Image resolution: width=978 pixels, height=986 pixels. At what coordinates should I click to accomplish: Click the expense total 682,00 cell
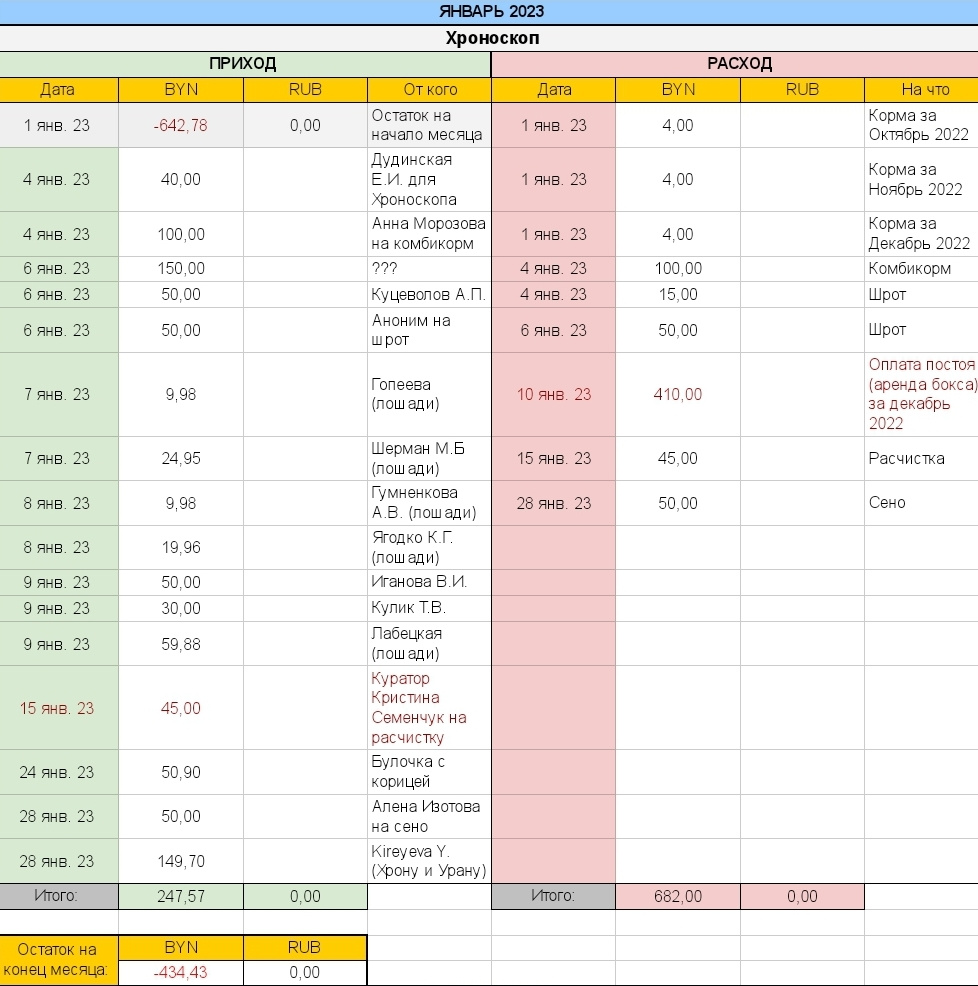click(x=677, y=897)
